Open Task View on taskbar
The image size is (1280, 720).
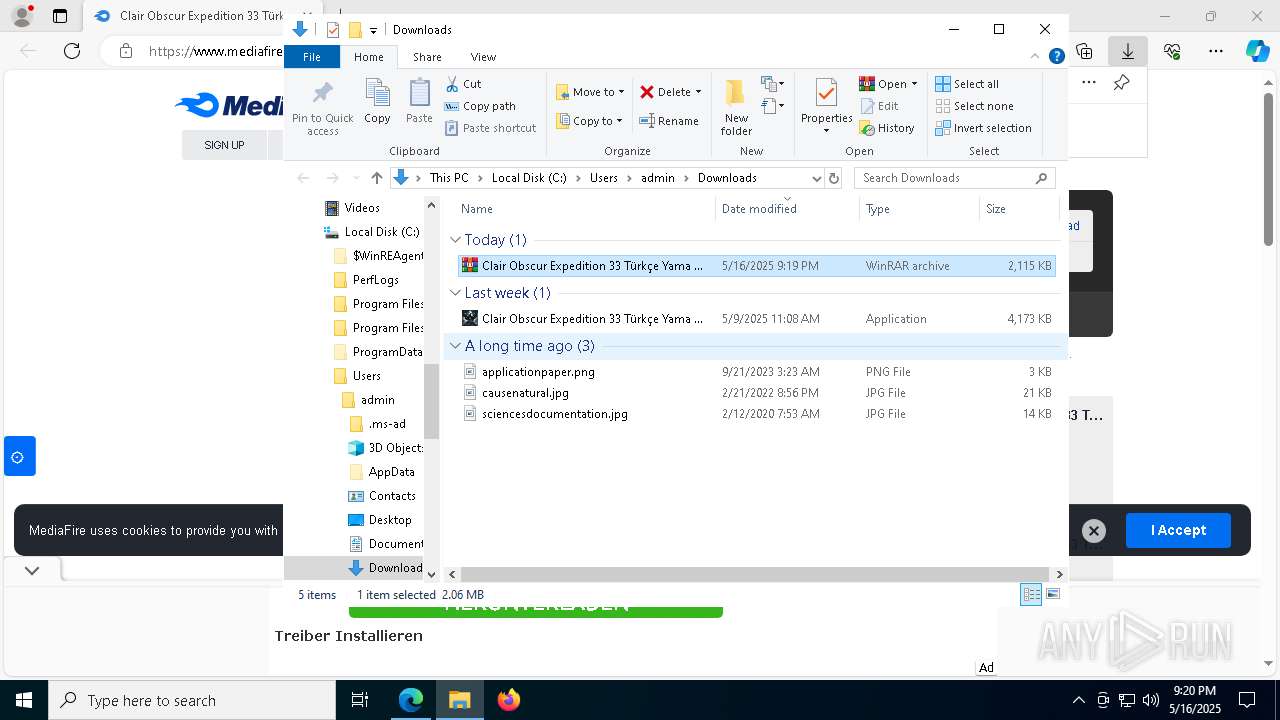coord(360,700)
